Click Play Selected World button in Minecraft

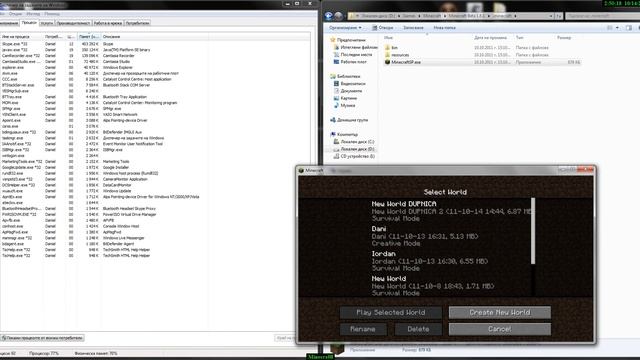[391, 312]
